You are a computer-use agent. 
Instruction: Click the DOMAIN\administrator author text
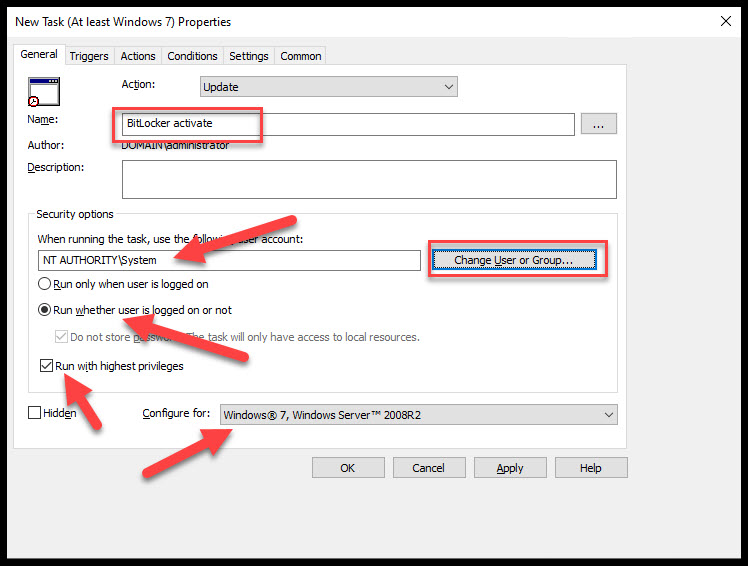tap(175, 146)
